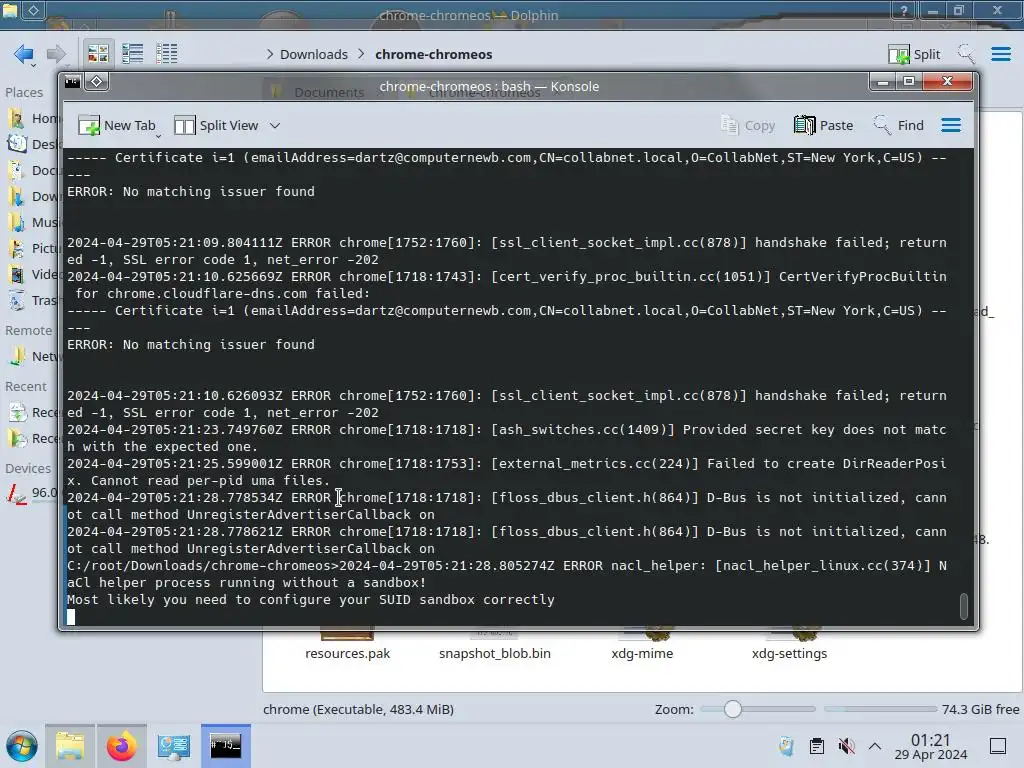Open clipboard tray icon

[816, 746]
